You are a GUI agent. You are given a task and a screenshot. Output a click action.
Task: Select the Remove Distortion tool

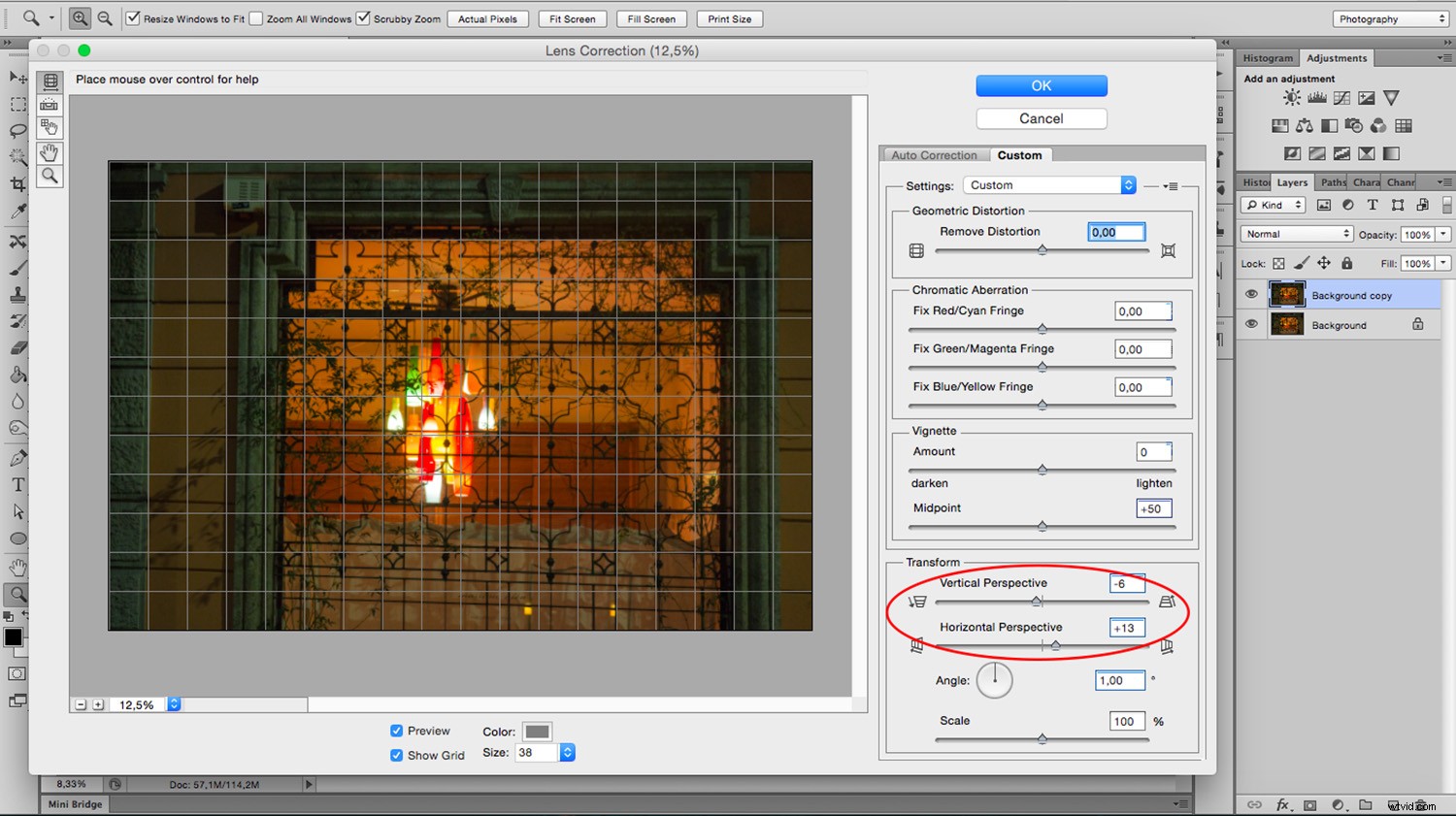(x=50, y=82)
